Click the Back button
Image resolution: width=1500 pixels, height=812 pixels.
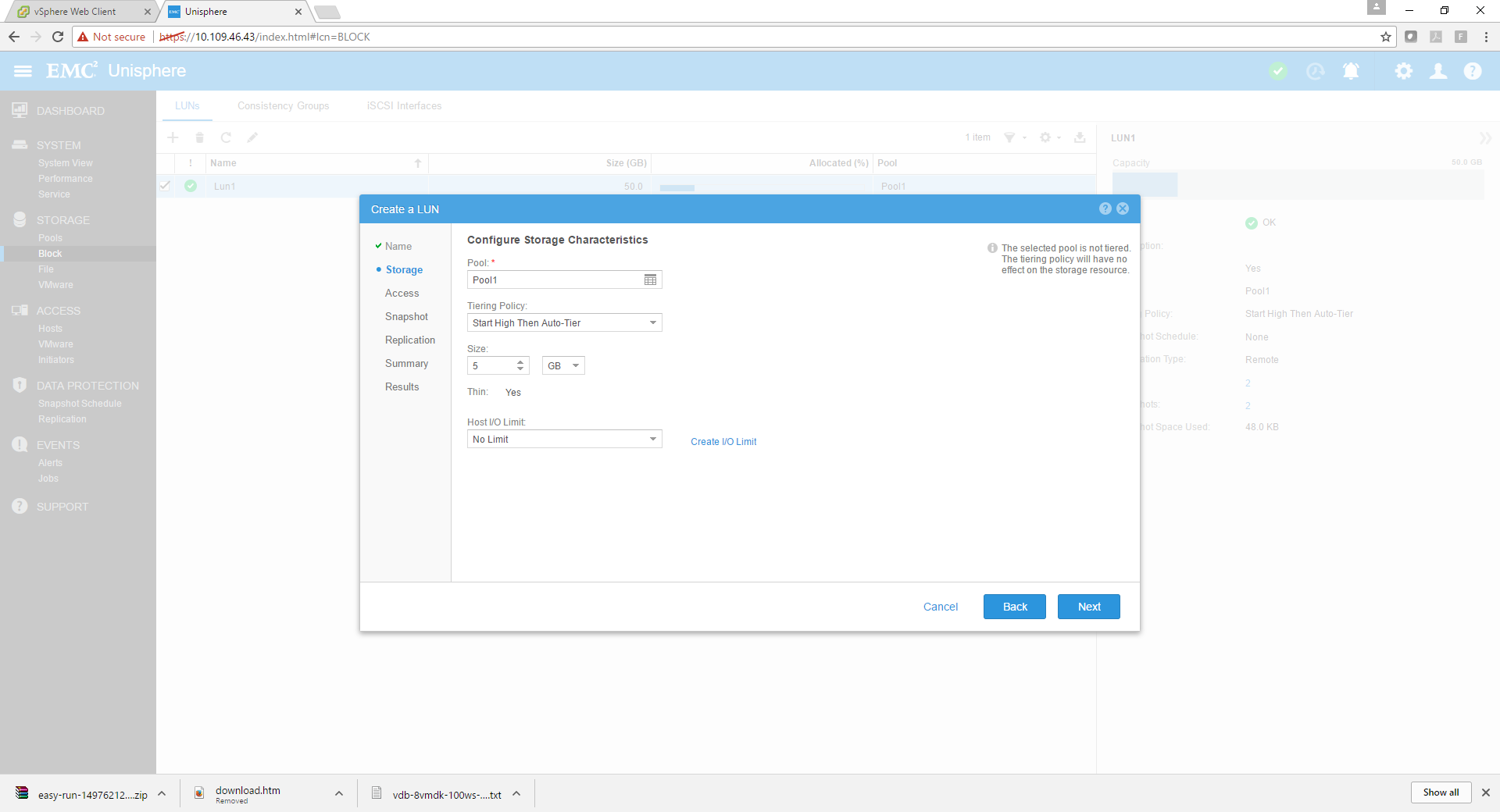pyautogui.click(x=1014, y=607)
